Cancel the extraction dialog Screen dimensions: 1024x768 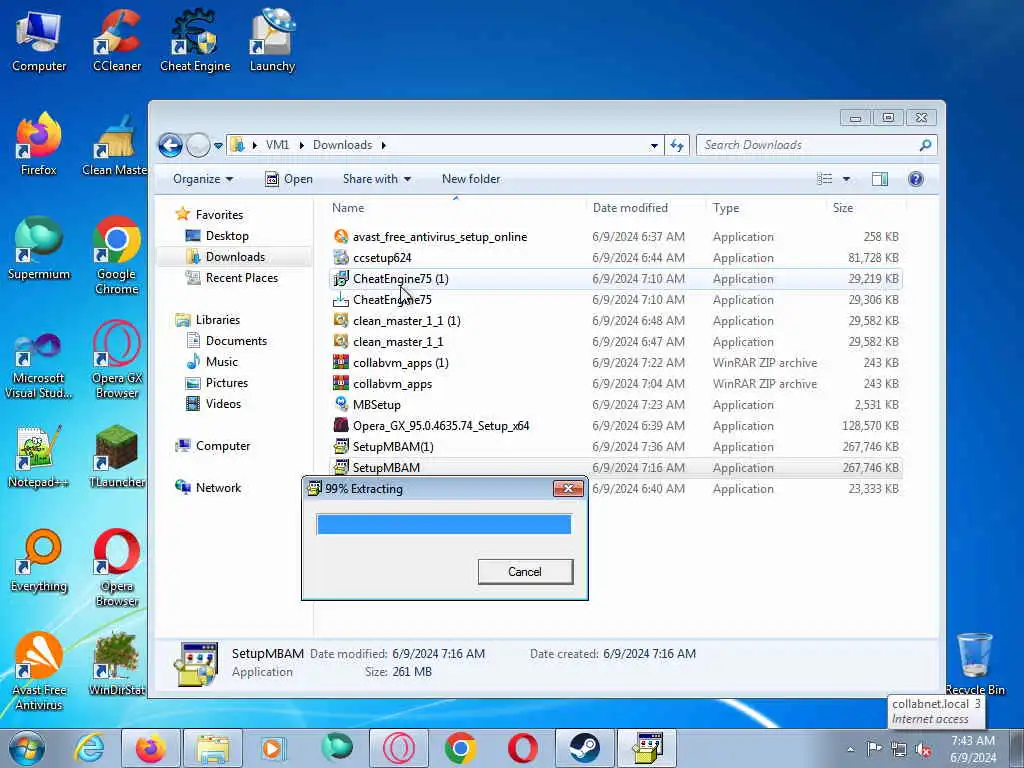tap(525, 571)
